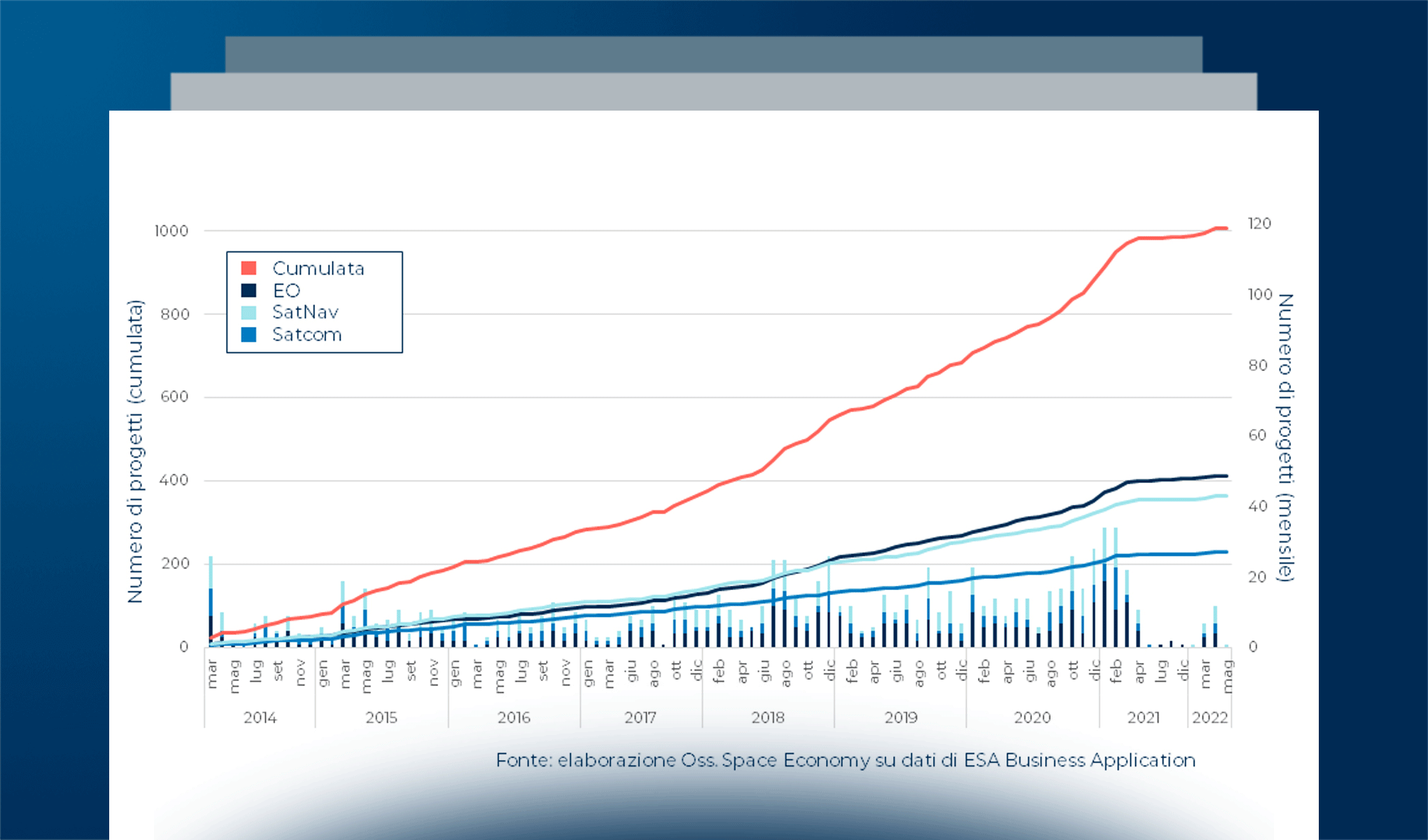The image size is (1428, 840).
Task: Click the red Cumulata legend swatch
Action: (248, 268)
